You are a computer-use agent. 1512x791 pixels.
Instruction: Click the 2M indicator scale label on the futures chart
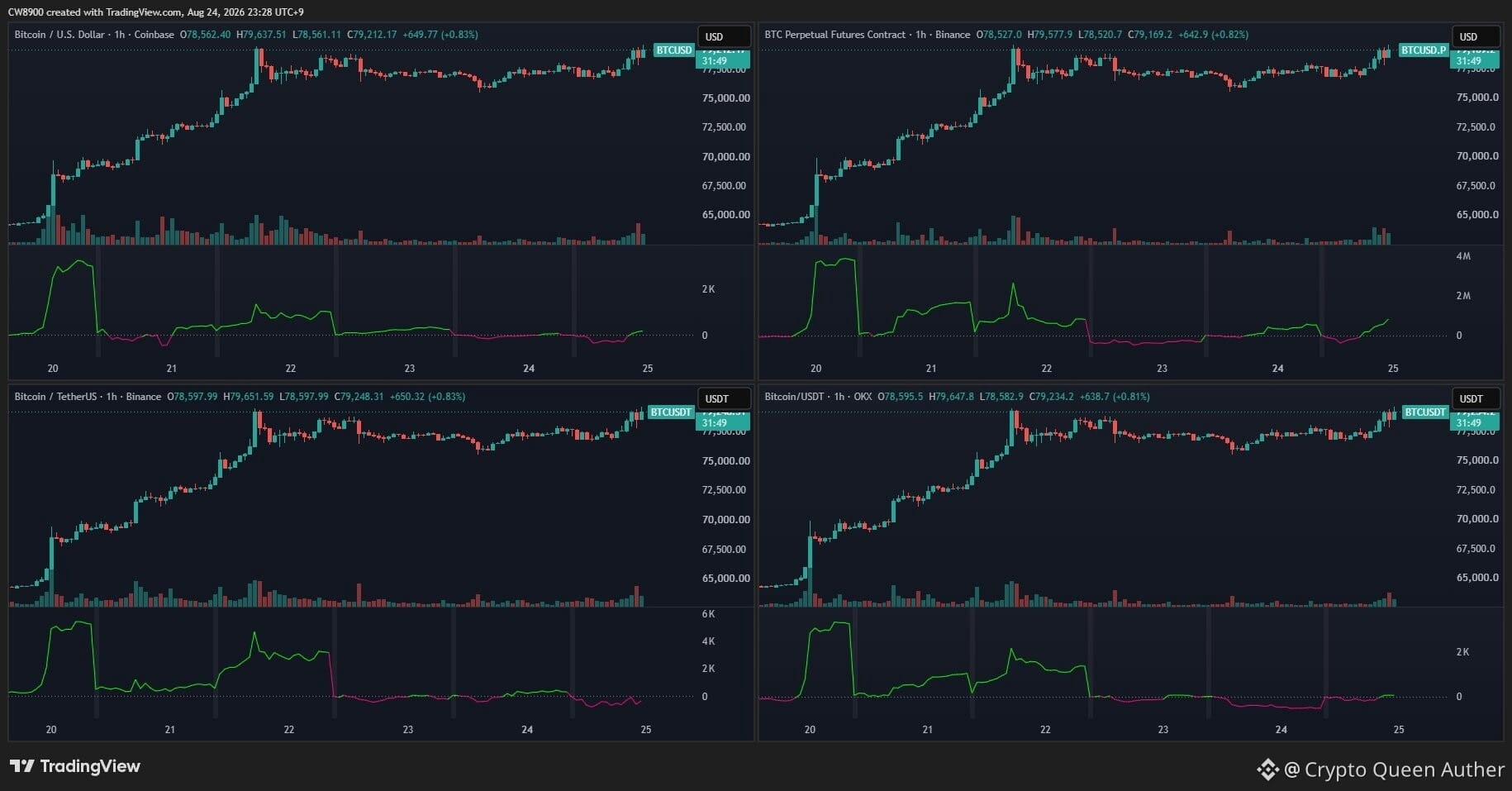1463,296
